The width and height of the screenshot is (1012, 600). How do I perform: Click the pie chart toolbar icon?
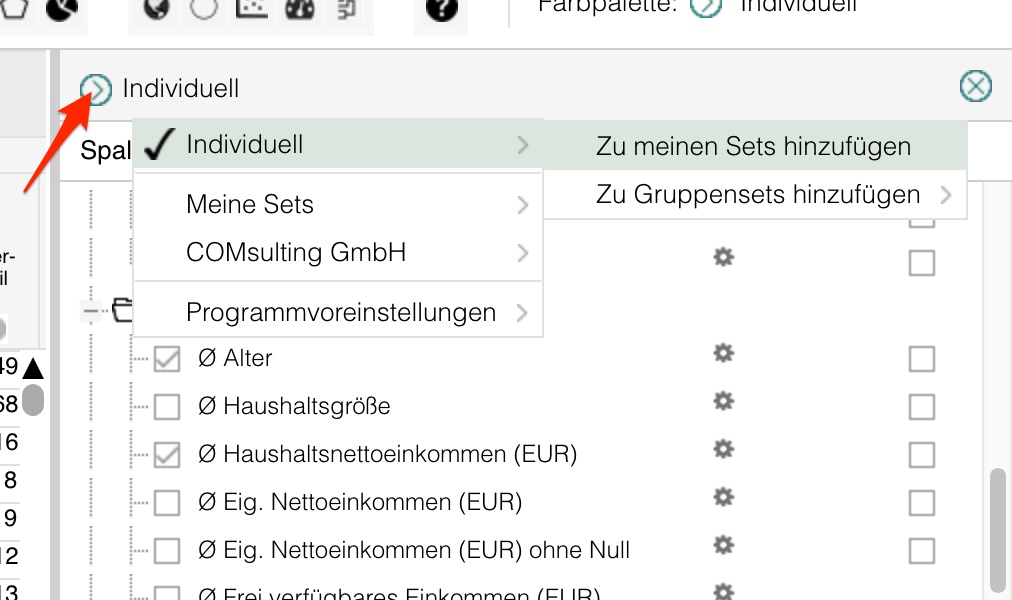point(61,10)
